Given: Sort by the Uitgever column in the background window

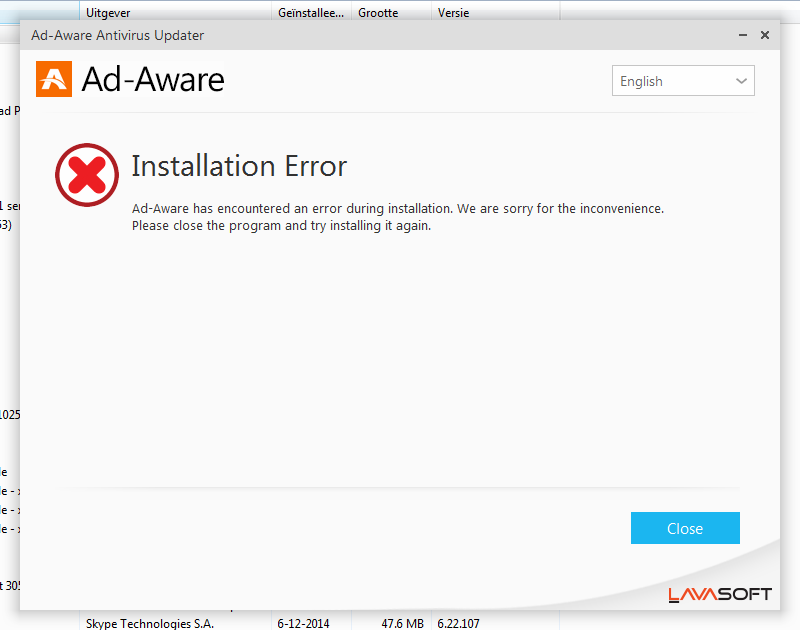Looking at the screenshot, I should pos(175,13).
